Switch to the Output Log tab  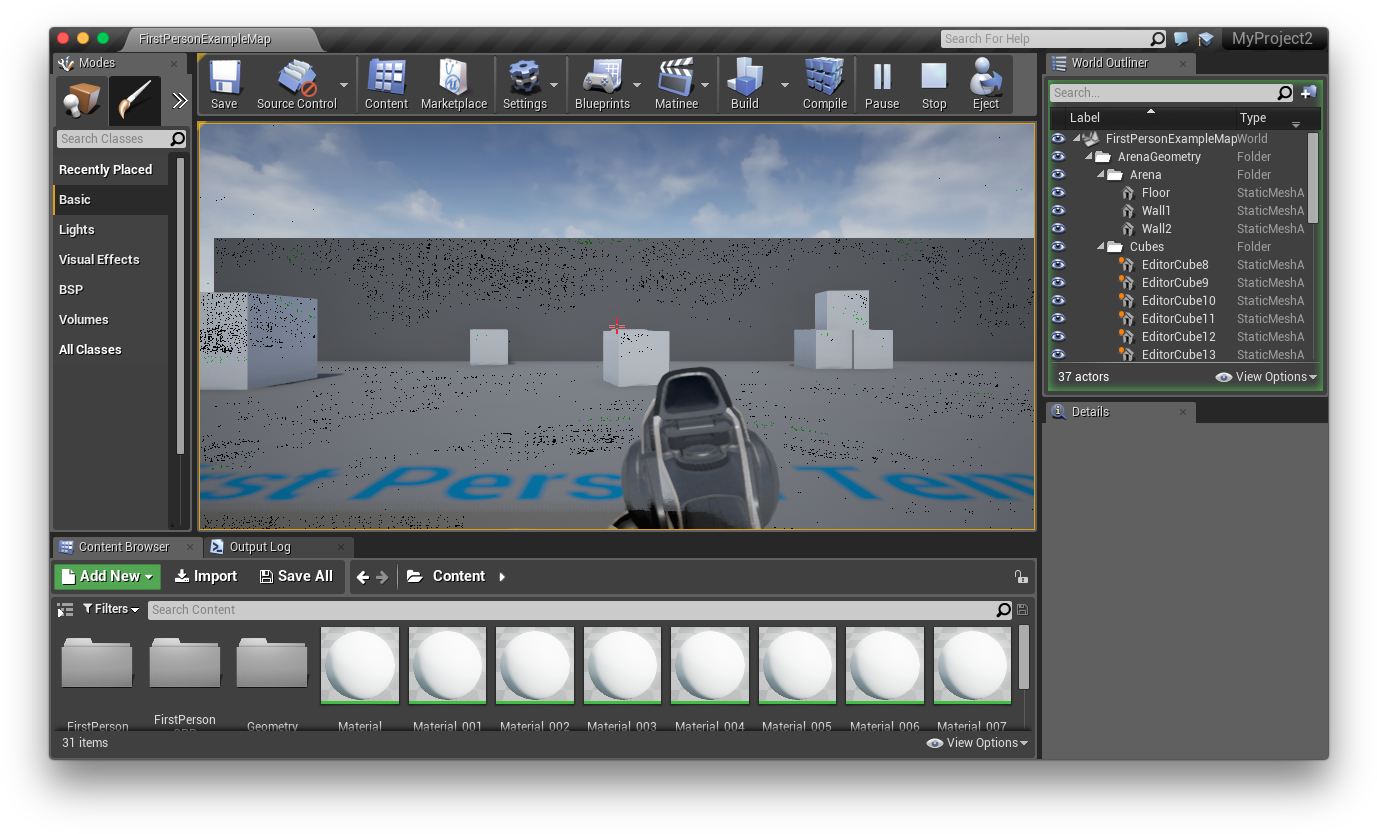260,547
